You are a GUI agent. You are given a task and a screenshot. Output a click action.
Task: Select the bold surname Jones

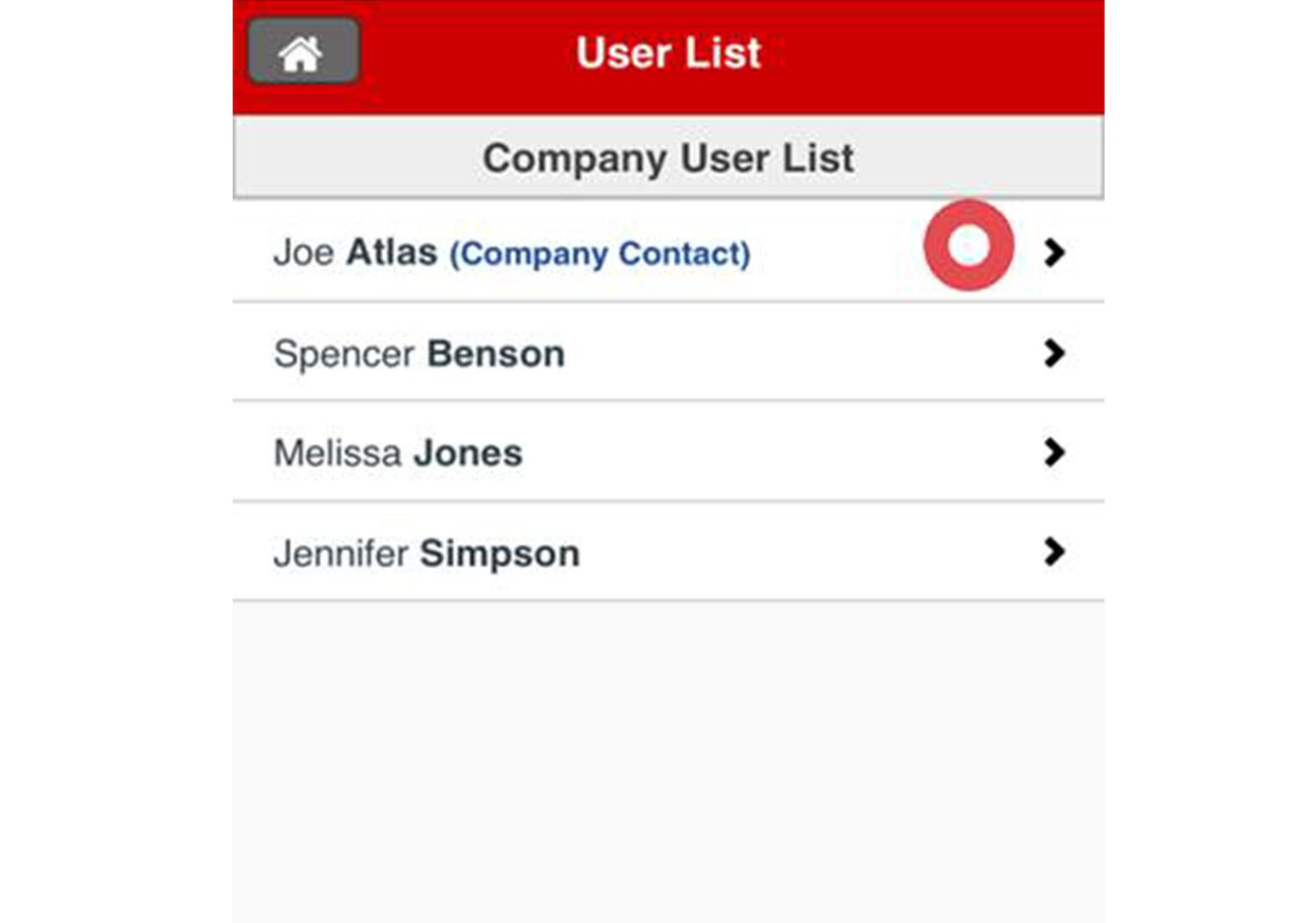468,453
